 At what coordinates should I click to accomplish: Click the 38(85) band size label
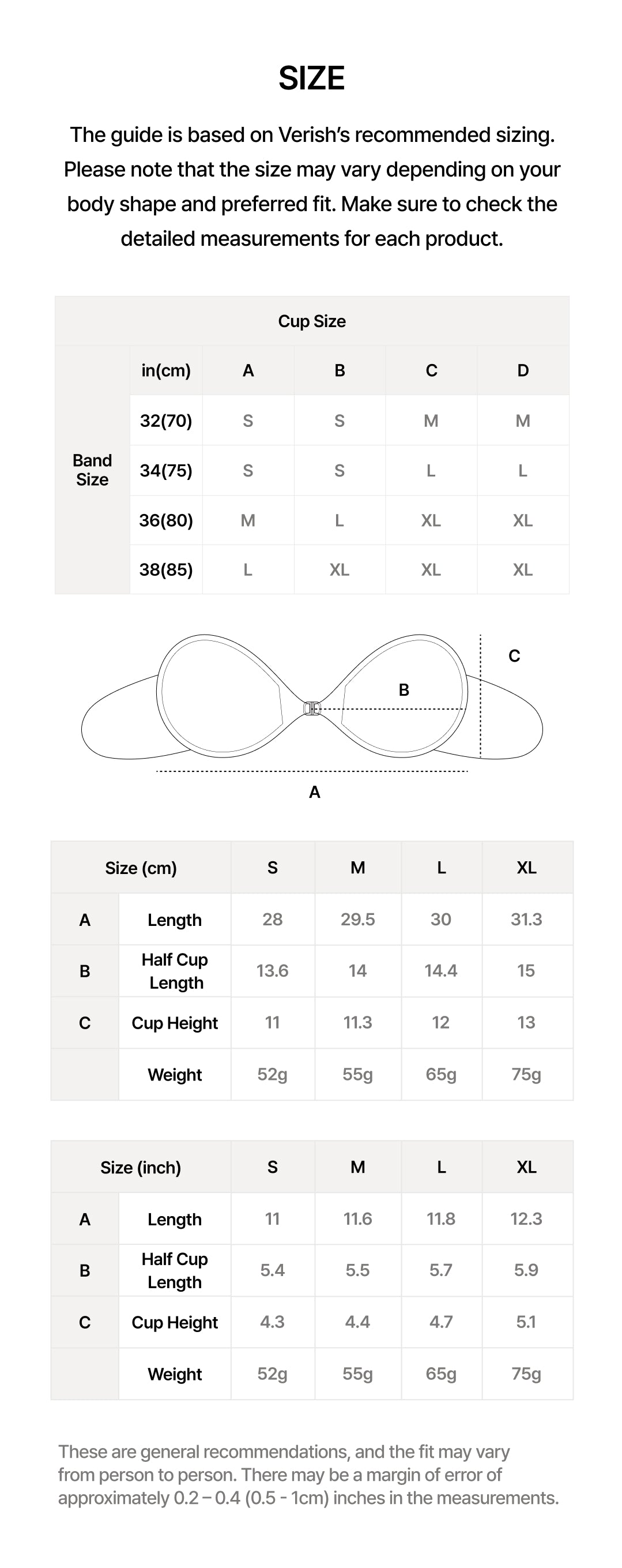(x=165, y=570)
